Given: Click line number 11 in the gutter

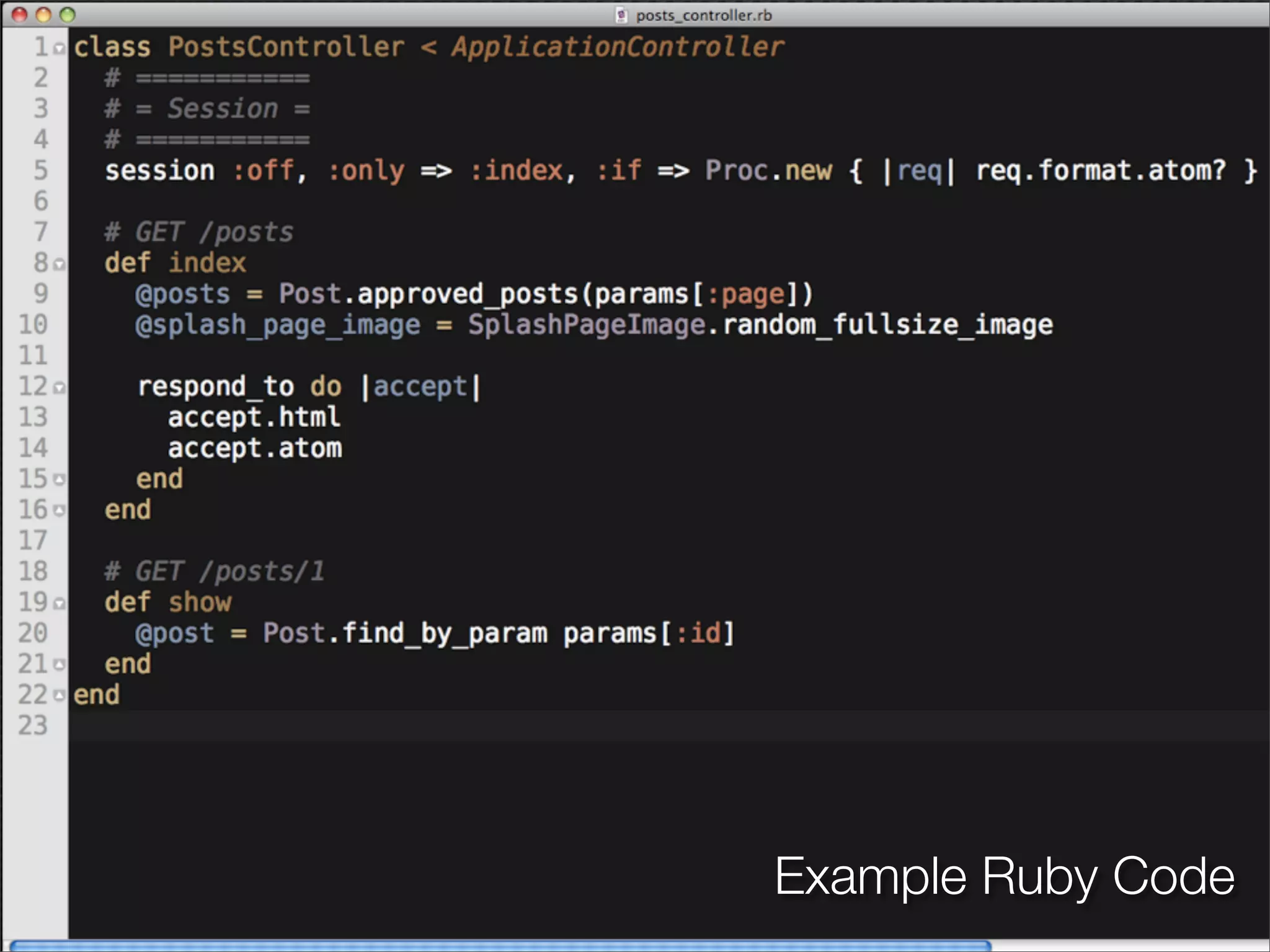Looking at the screenshot, I should coord(33,356).
